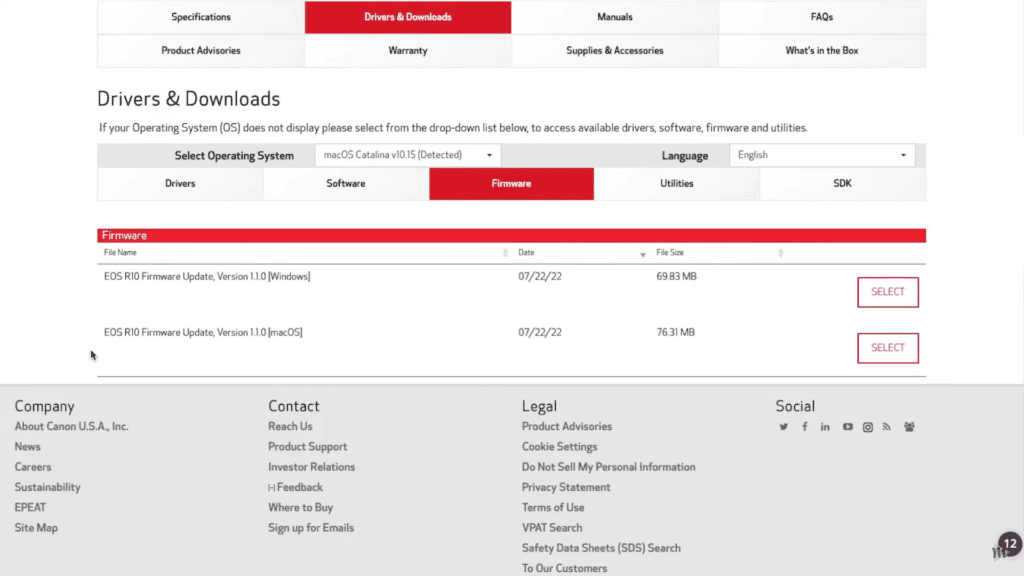Open Do Not Sell My Personal Information
1024x576 pixels.
609,467
